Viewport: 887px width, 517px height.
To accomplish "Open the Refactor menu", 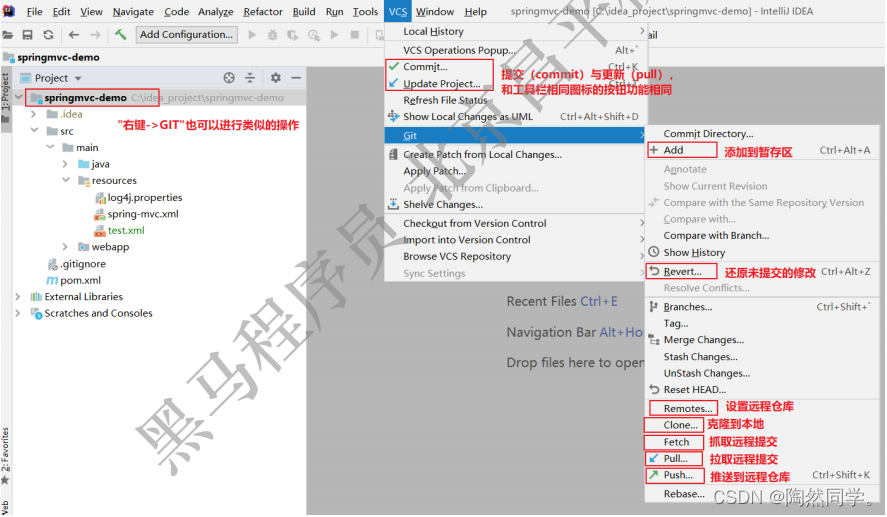I will coord(262,11).
